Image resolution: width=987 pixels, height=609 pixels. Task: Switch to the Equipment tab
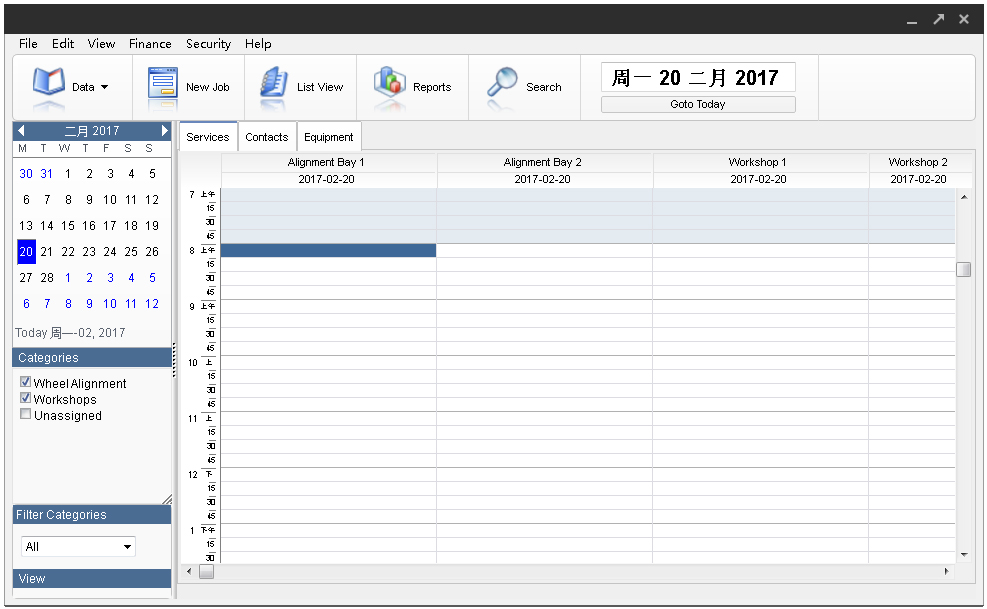[x=329, y=137]
